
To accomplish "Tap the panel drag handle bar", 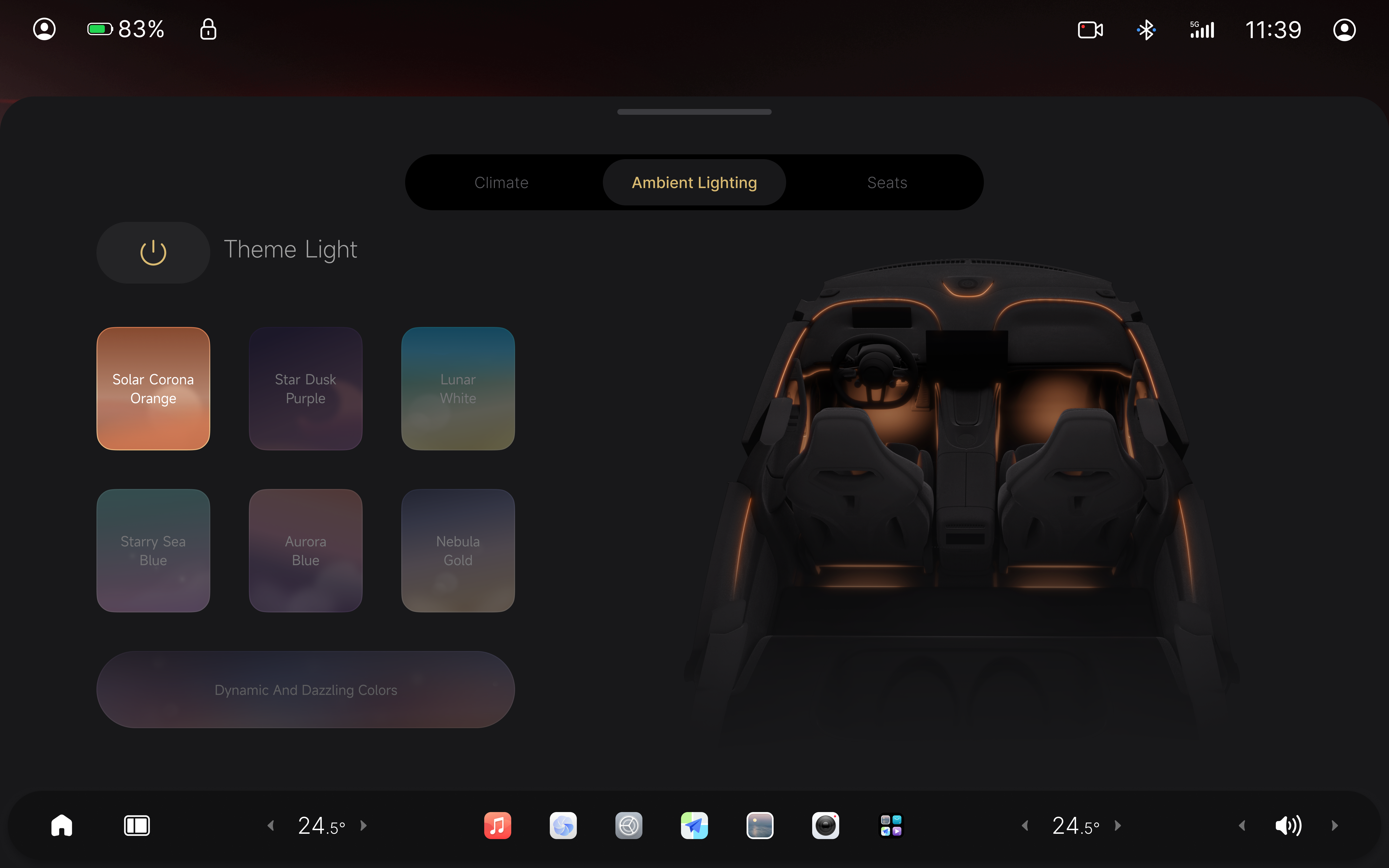I will tap(694, 112).
